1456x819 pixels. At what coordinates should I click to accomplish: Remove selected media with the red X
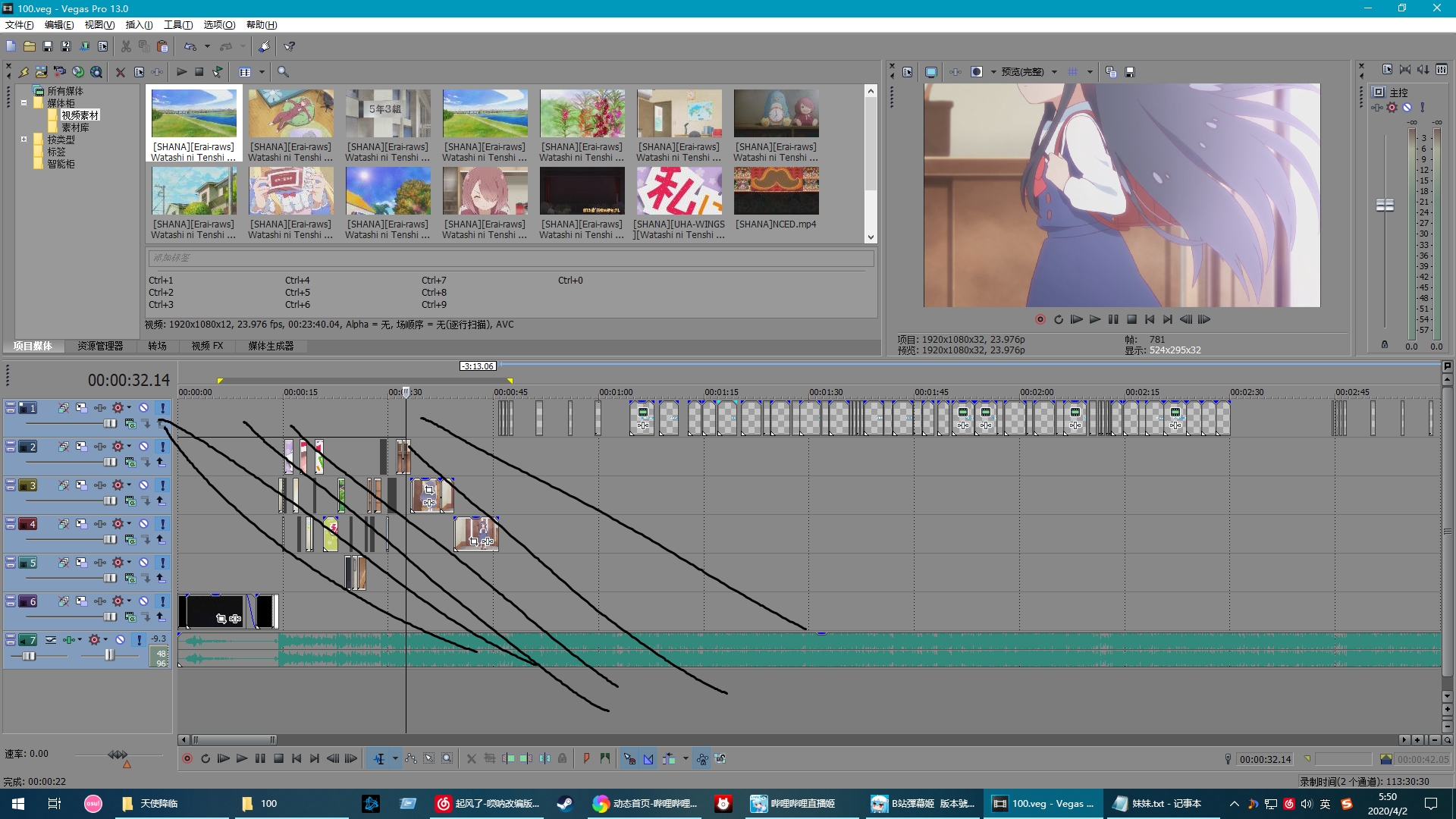121,72
